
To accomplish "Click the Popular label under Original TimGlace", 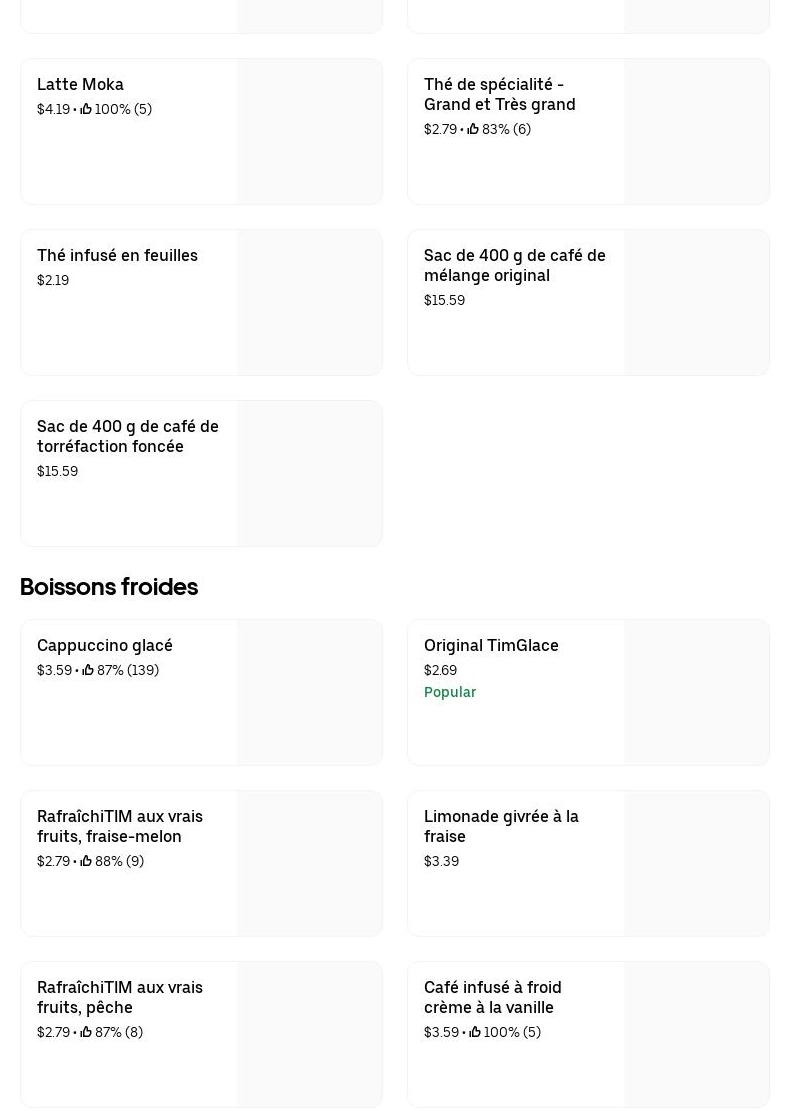I will (x=450, y=692).
